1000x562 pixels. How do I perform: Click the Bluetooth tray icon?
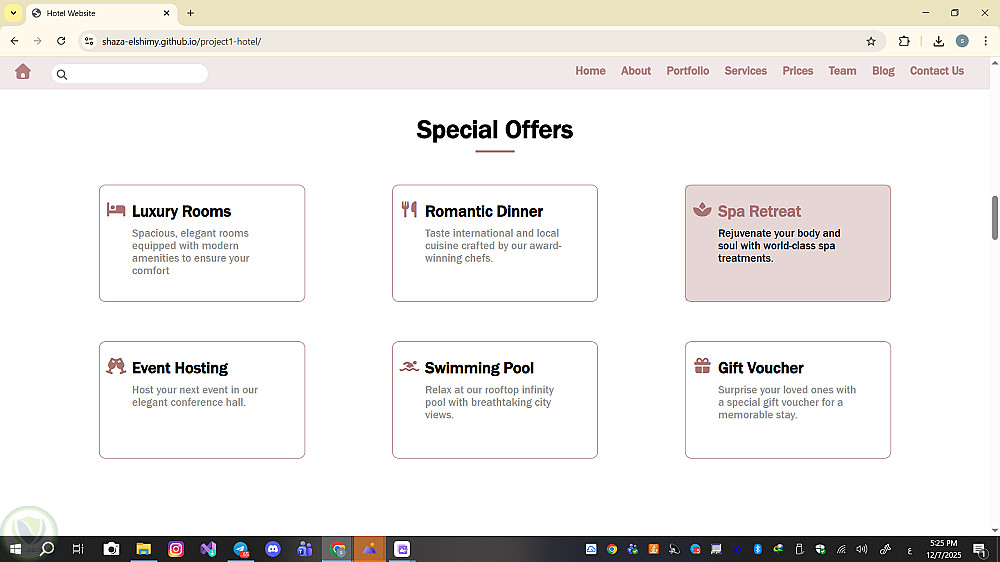coord(758,549)
